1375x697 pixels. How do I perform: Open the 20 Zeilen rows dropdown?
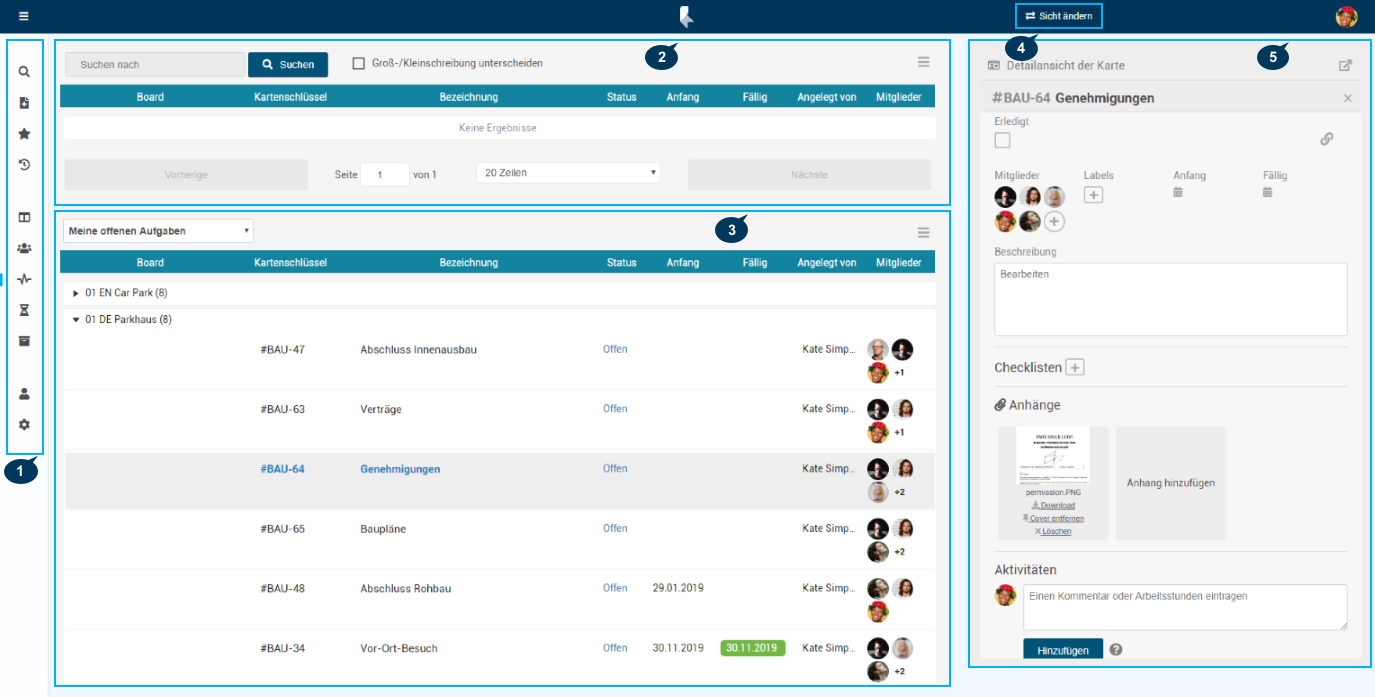tap(568, 173)
